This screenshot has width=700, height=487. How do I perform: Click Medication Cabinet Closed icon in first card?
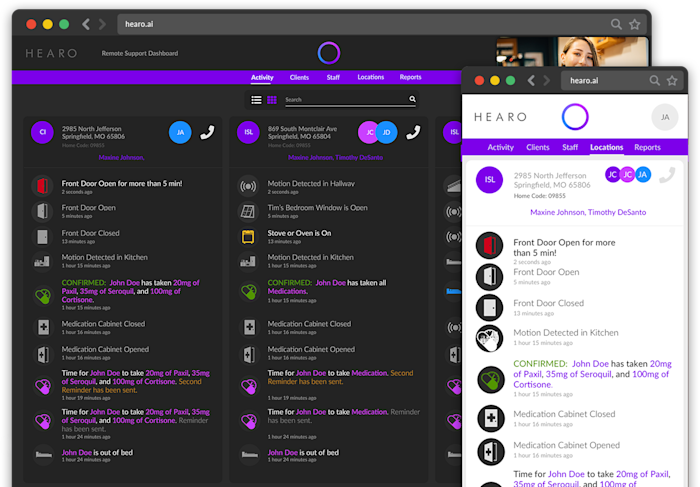tap(43, 327)
